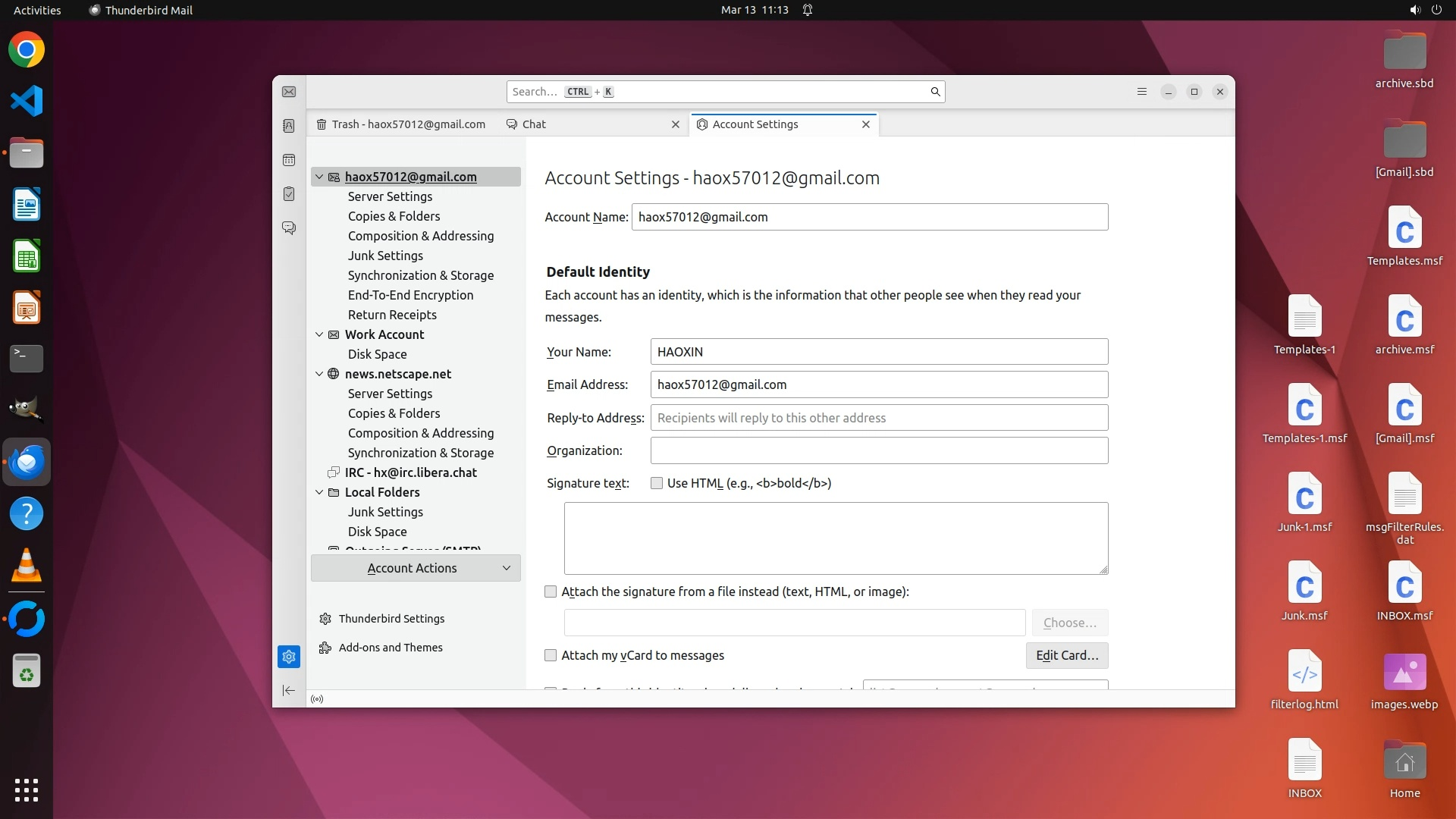Enable Attach my vCard to messages
This screenshot has width=1456, height=819.
[x=551, y=655]
